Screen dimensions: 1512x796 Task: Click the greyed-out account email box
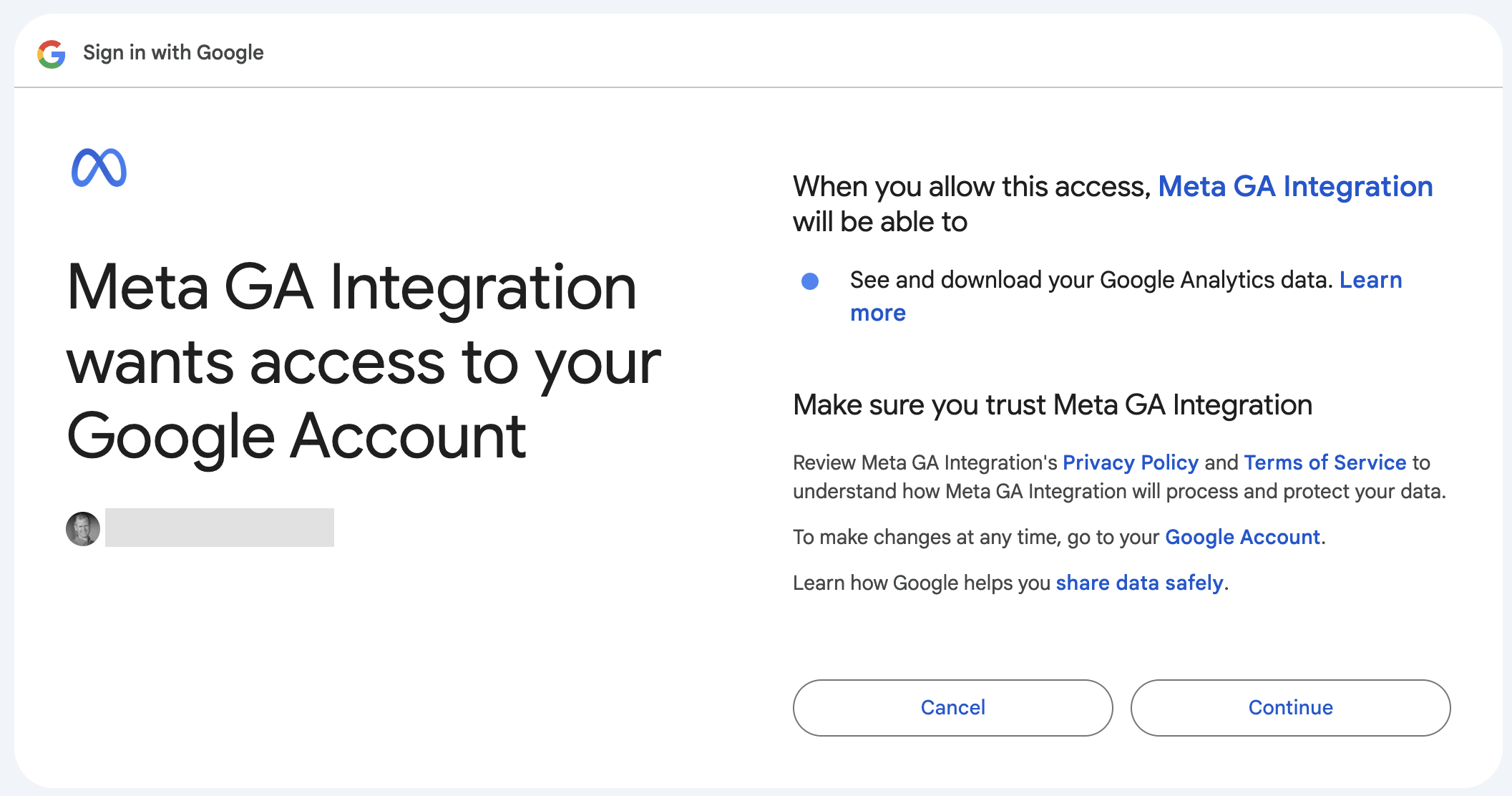click(220, 528)
